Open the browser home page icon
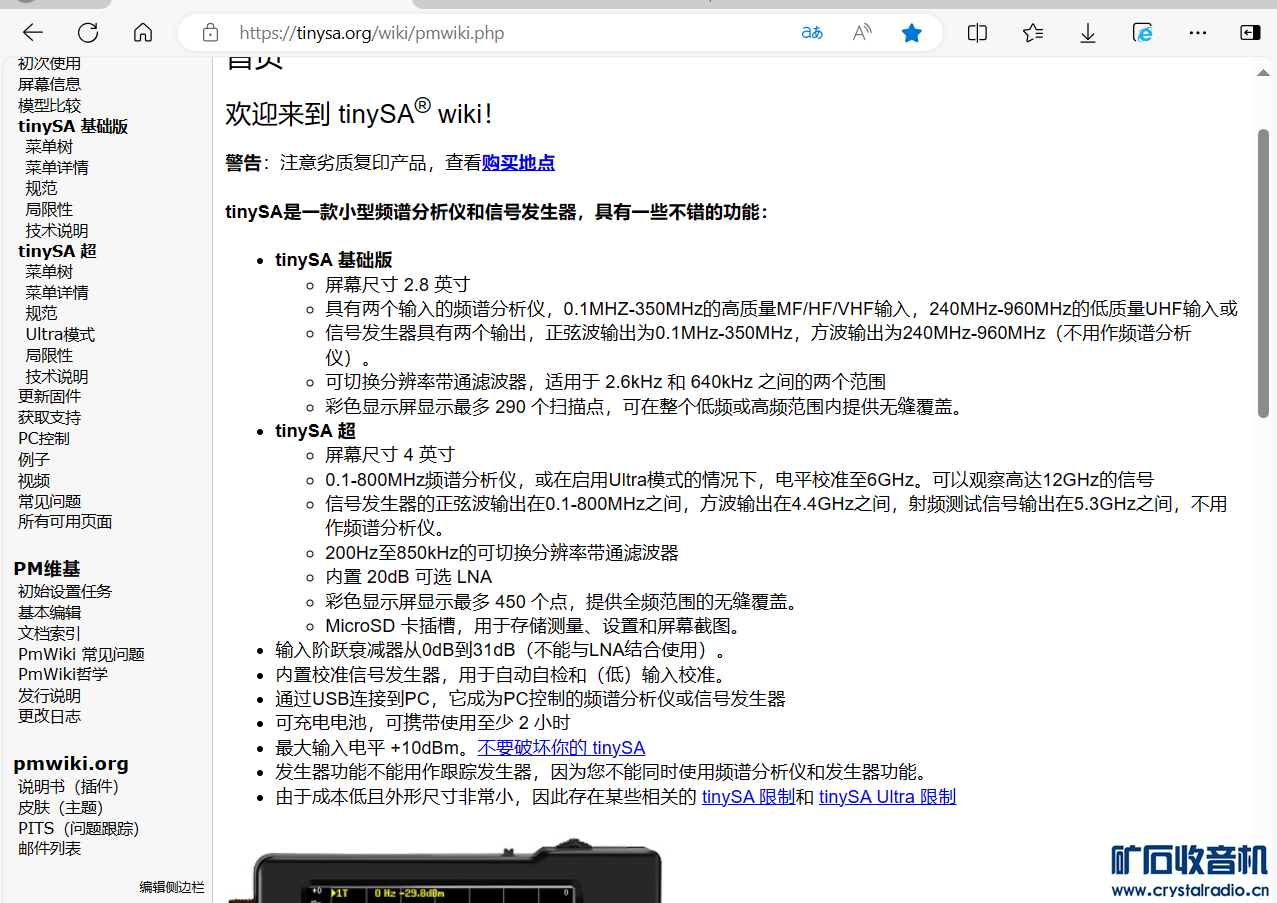The image size is (1277, 903). tap(143, 33)
